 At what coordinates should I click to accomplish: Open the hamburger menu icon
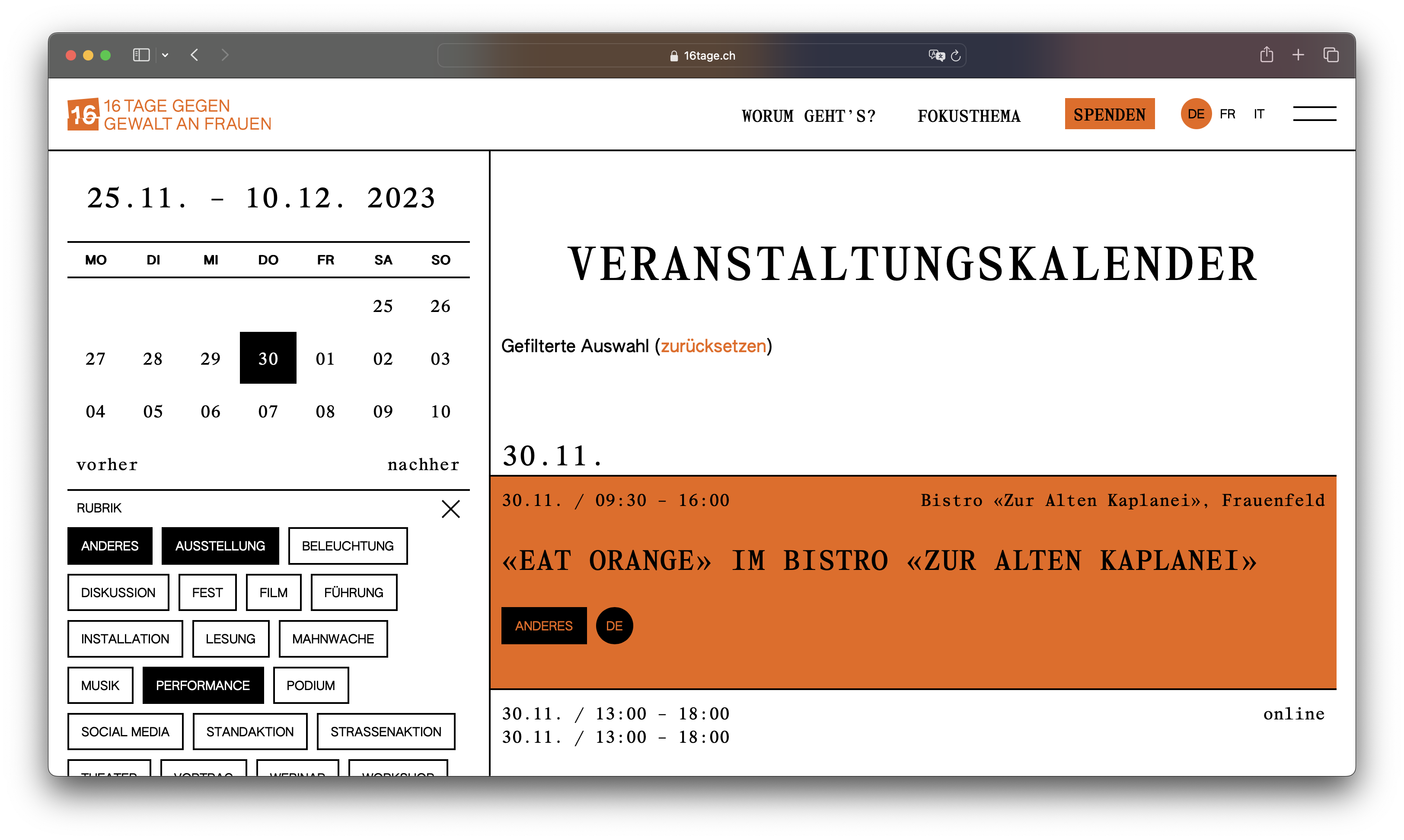pyautogui.click(x=1314, y=114)
